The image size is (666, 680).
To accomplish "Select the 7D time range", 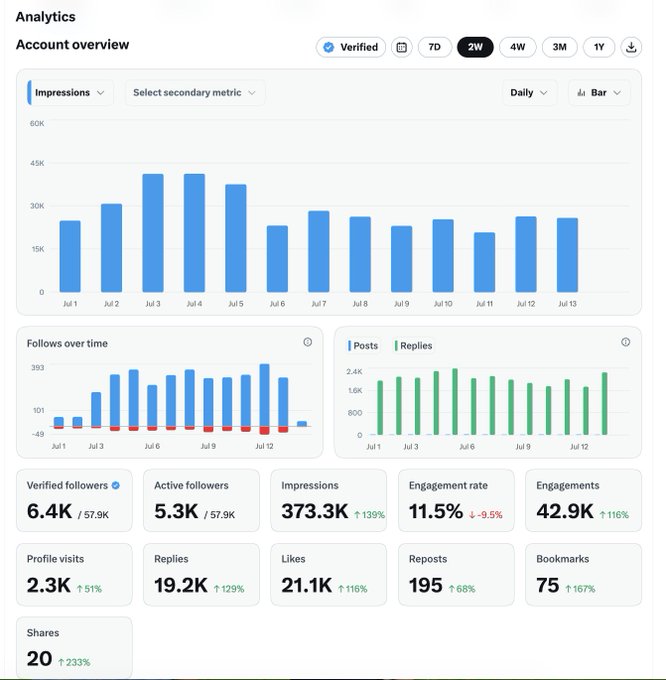I will pyautogui.click(x=434, y=47).
